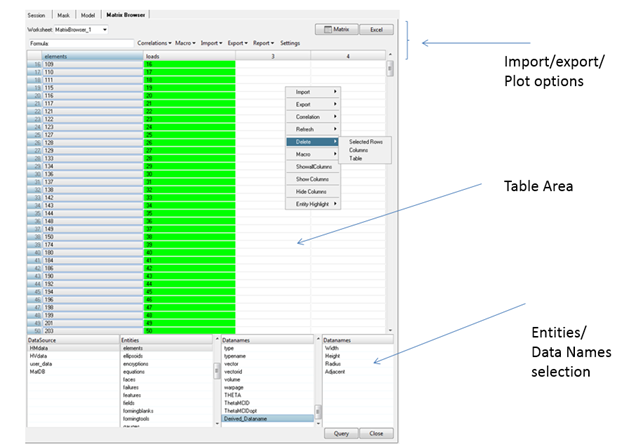Screen dimensions: 624x446
Task: Select ellipsoids in the Entities list
Action: click(x=167, y=356)
